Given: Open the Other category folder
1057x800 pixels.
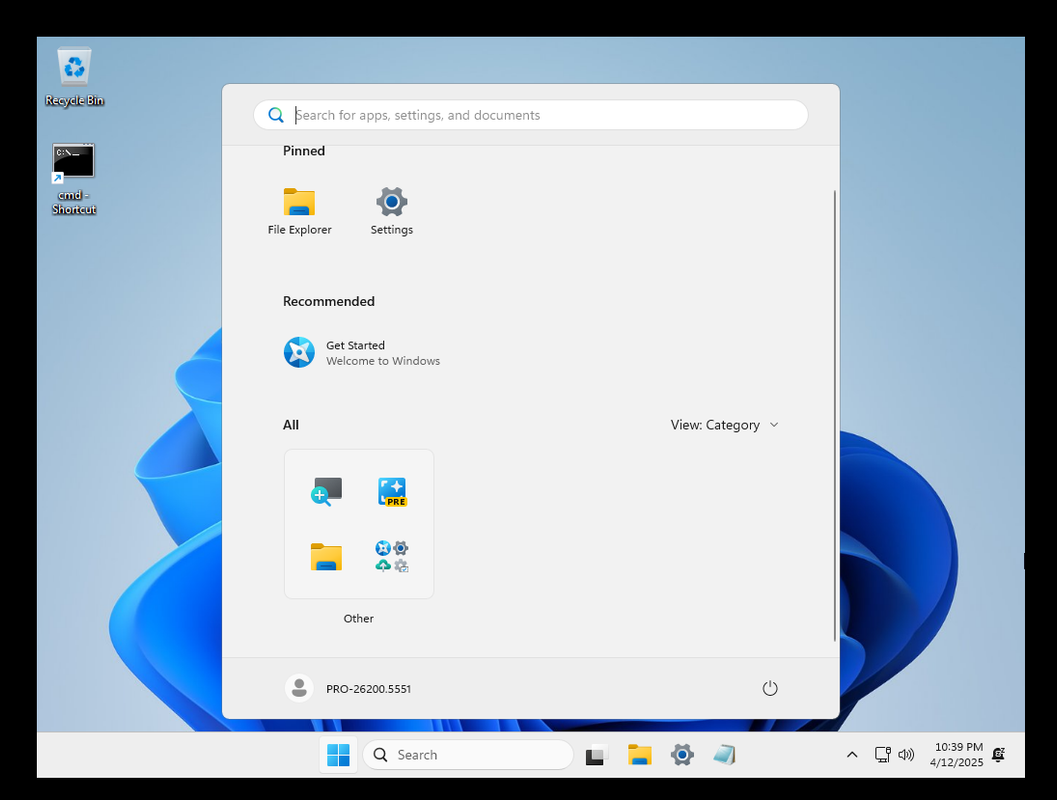Looking at the screenshot, I should click(x=359, y=524).
